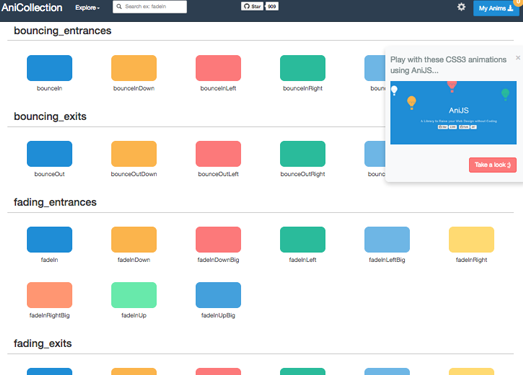Image resolution: width=523 pixels, height=375 pixels.
Task: Close the AniJS promo popup
Action: coord(518,58)
